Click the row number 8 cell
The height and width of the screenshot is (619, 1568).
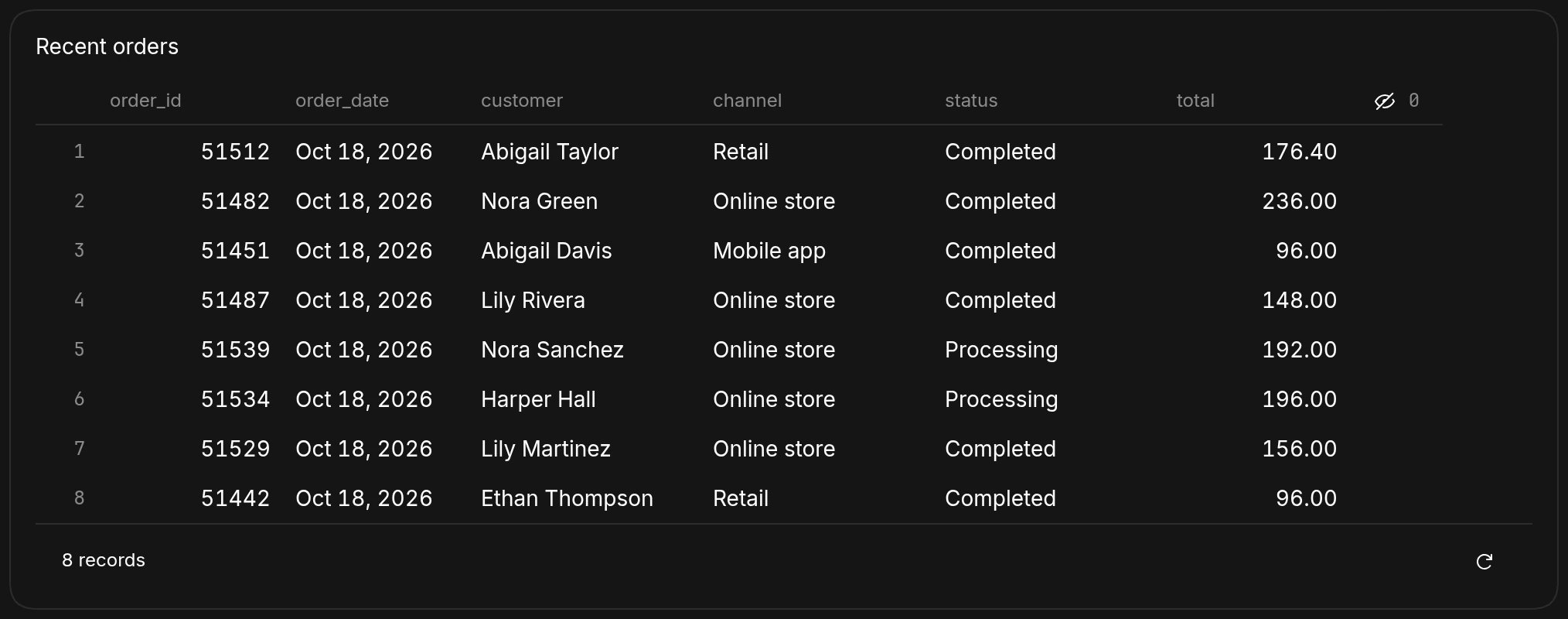[79, 498]
